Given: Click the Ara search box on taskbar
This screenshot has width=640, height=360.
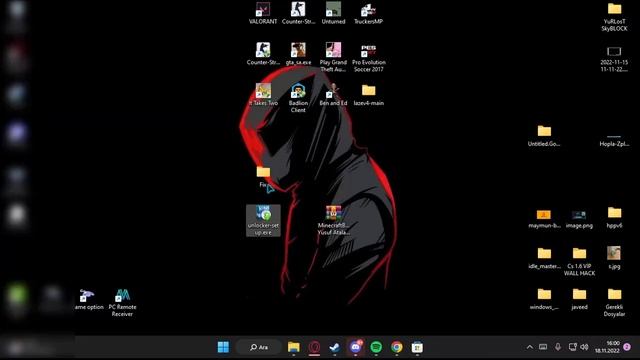Looking at the screenshot, I should point(259,347).
